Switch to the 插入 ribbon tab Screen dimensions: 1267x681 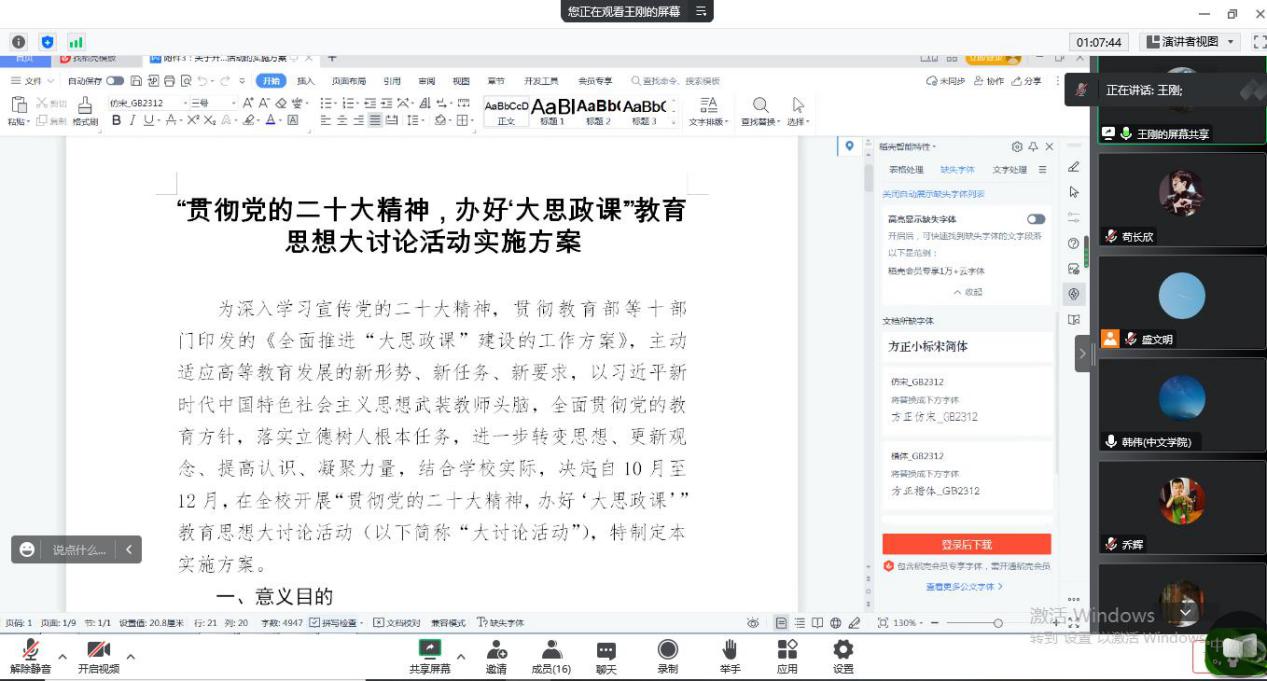pyautogui.click(x=305, y=81)
